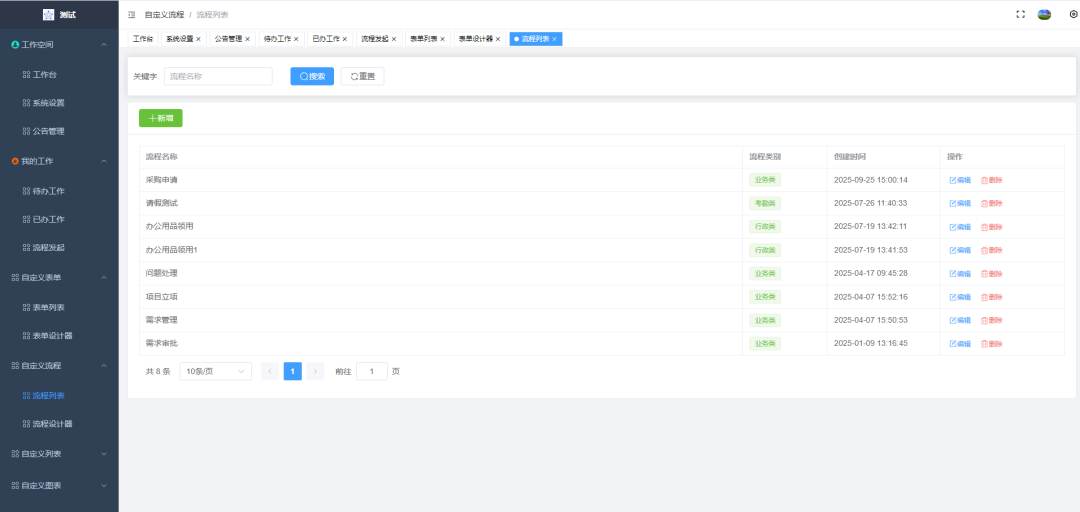Expand the 自定义图表 sidebar group

point(104,485)
